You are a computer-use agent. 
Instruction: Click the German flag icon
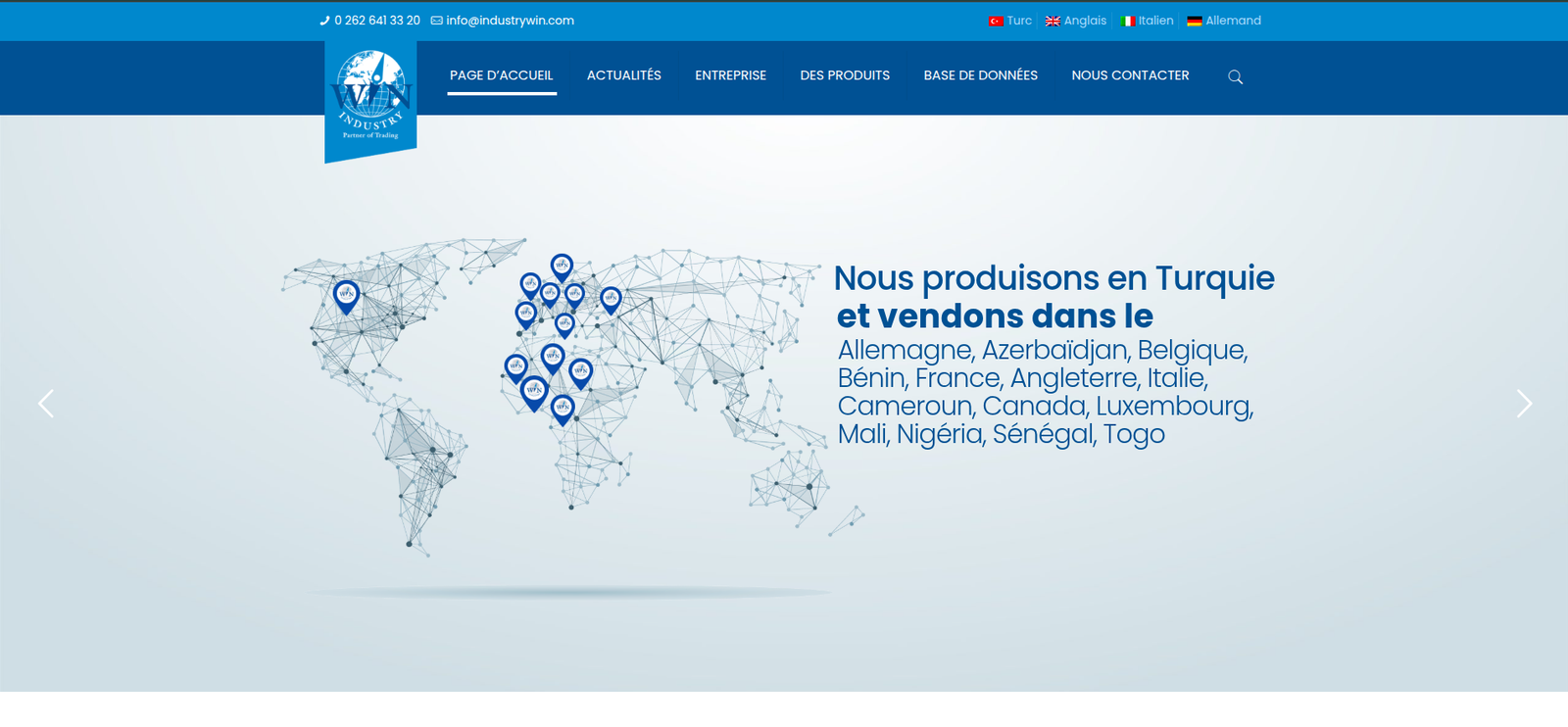pos(1195,21)
